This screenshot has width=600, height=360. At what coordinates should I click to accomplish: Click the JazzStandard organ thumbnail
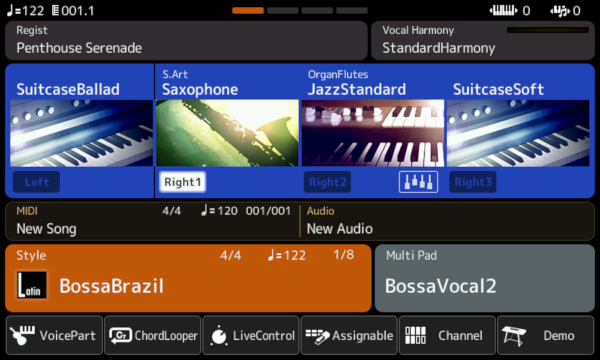click(373, 133)
